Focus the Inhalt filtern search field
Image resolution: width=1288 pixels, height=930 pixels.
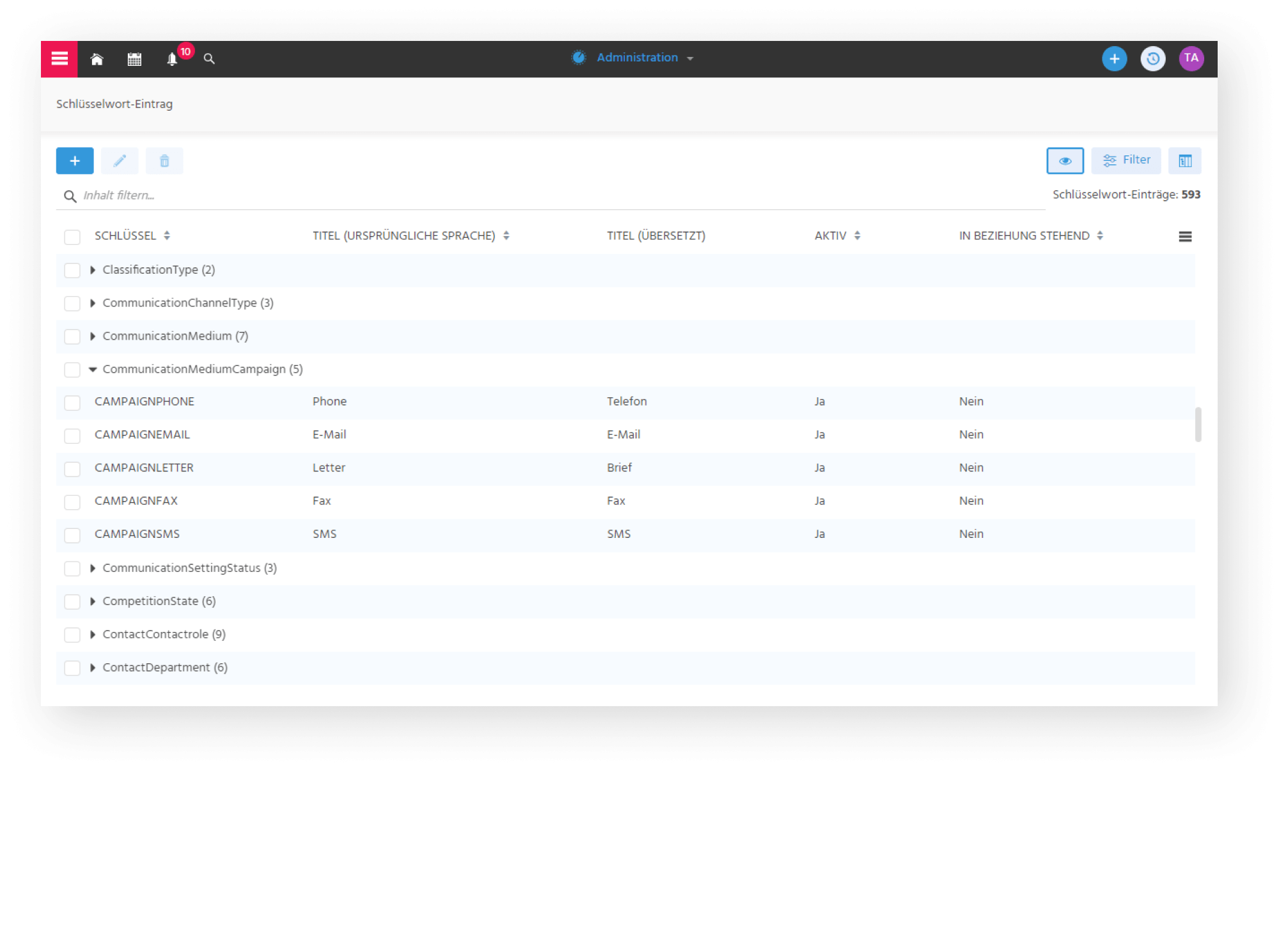pyautogui.click(x=550, y=196)
